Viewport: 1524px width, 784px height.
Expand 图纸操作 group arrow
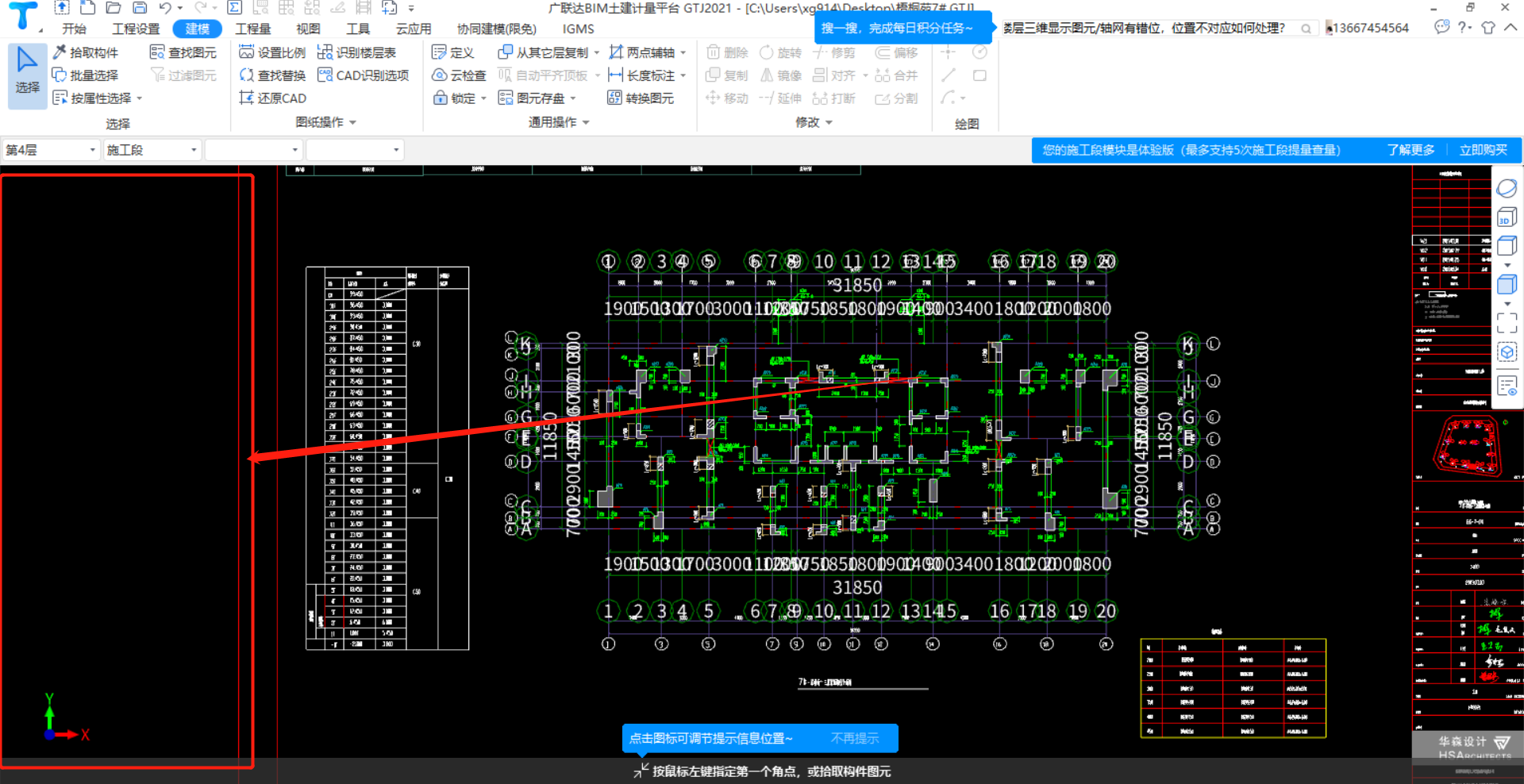[352, 122]
